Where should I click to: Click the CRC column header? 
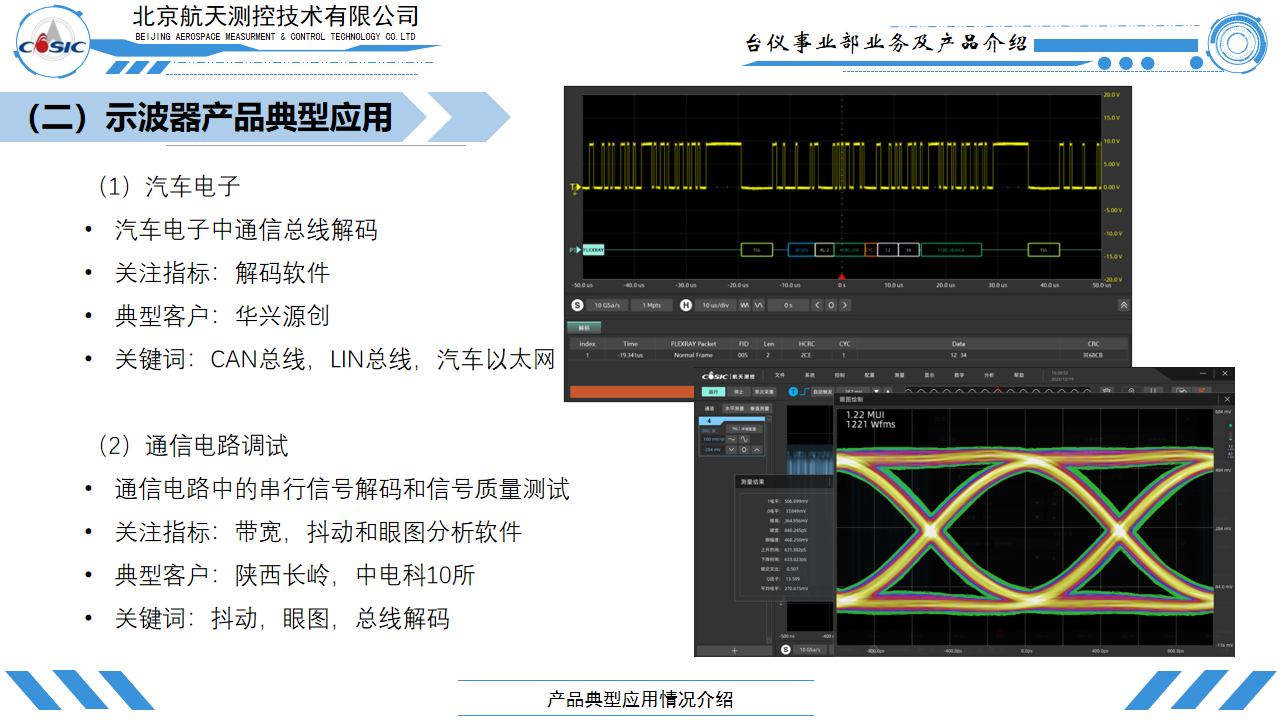pyautogui.click(x=1094, y=344)
